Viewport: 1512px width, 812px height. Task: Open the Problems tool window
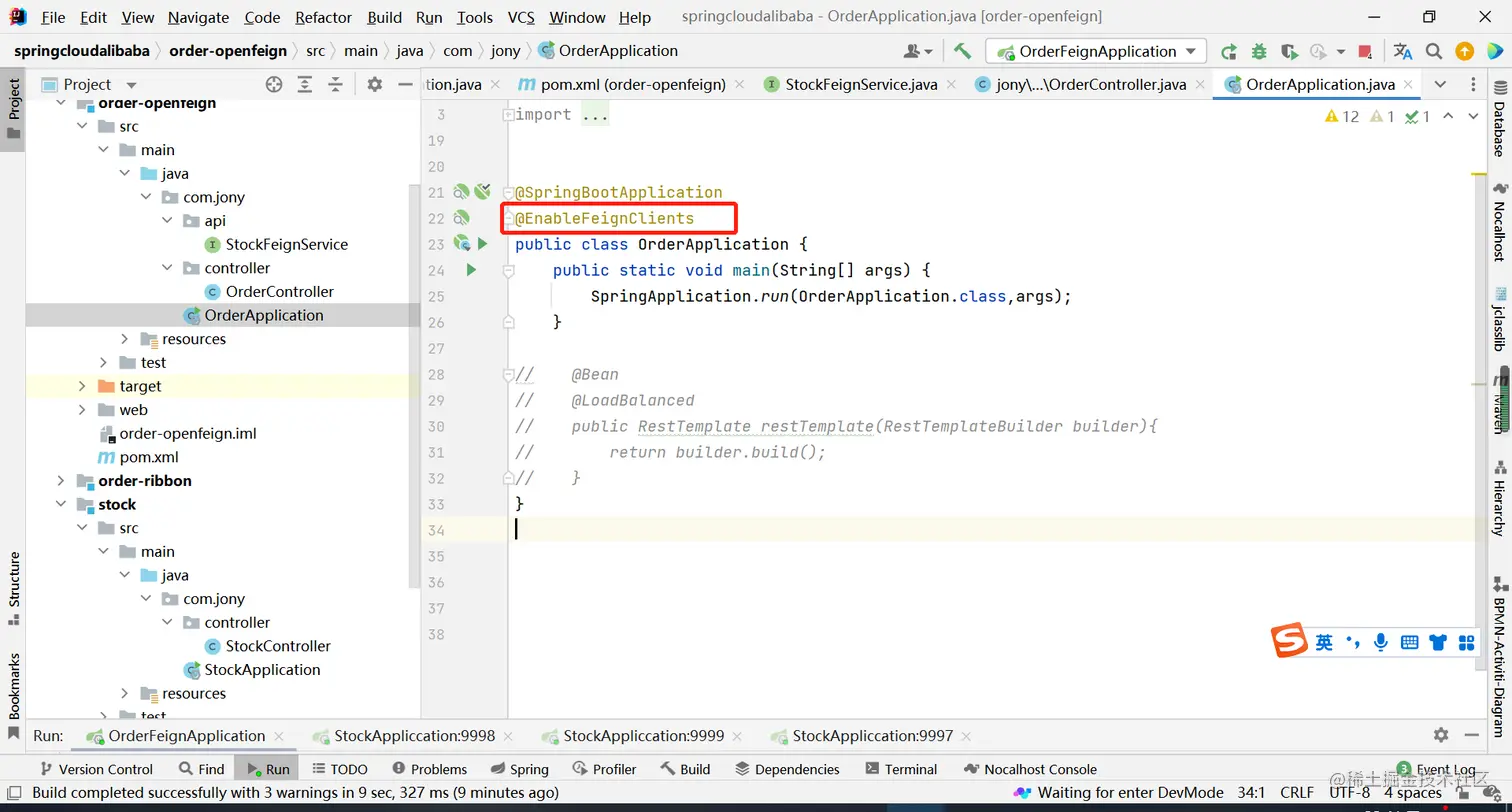click(x=429, y=769)
